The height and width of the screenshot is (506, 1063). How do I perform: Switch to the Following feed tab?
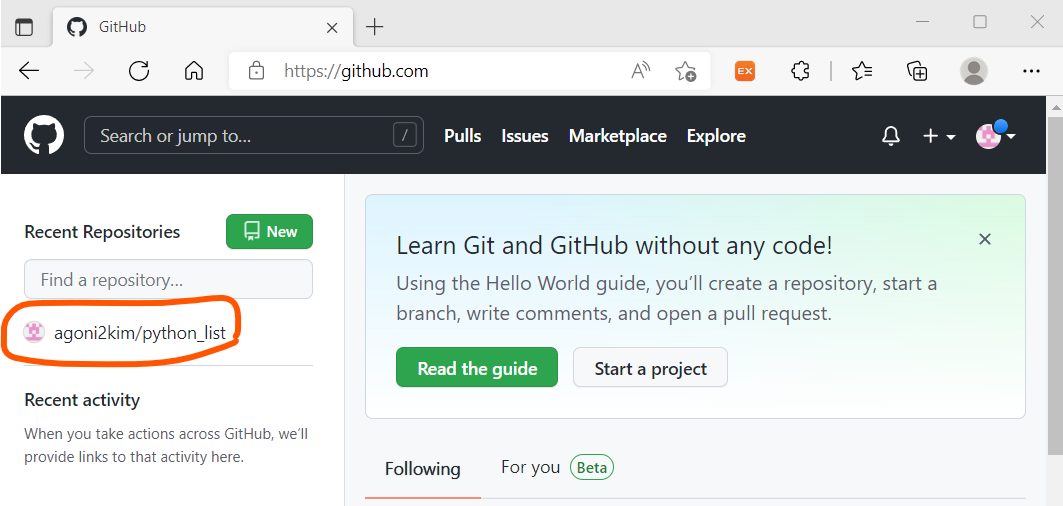pyautogui.click(x=422, y=469)
